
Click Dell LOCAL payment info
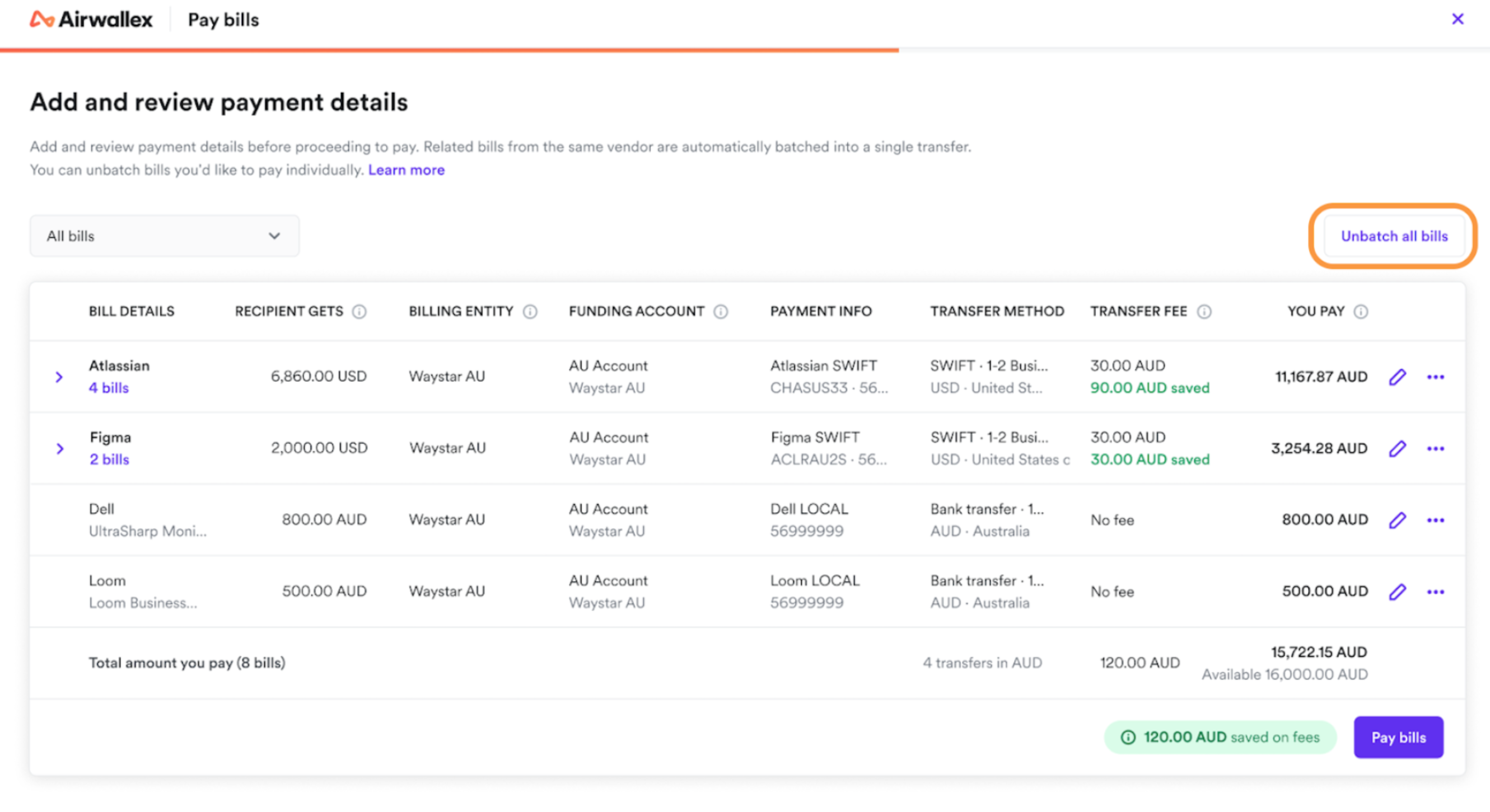click(x=809, y=509)
